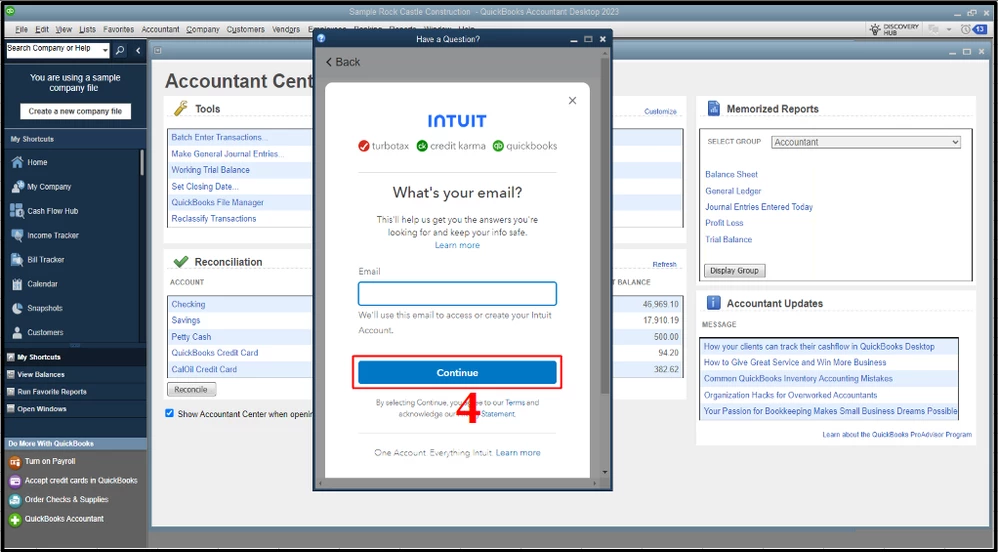Click the Have a Question dialog vertical scrollbar
Screen dimensions: 998x552
(604, 226)
